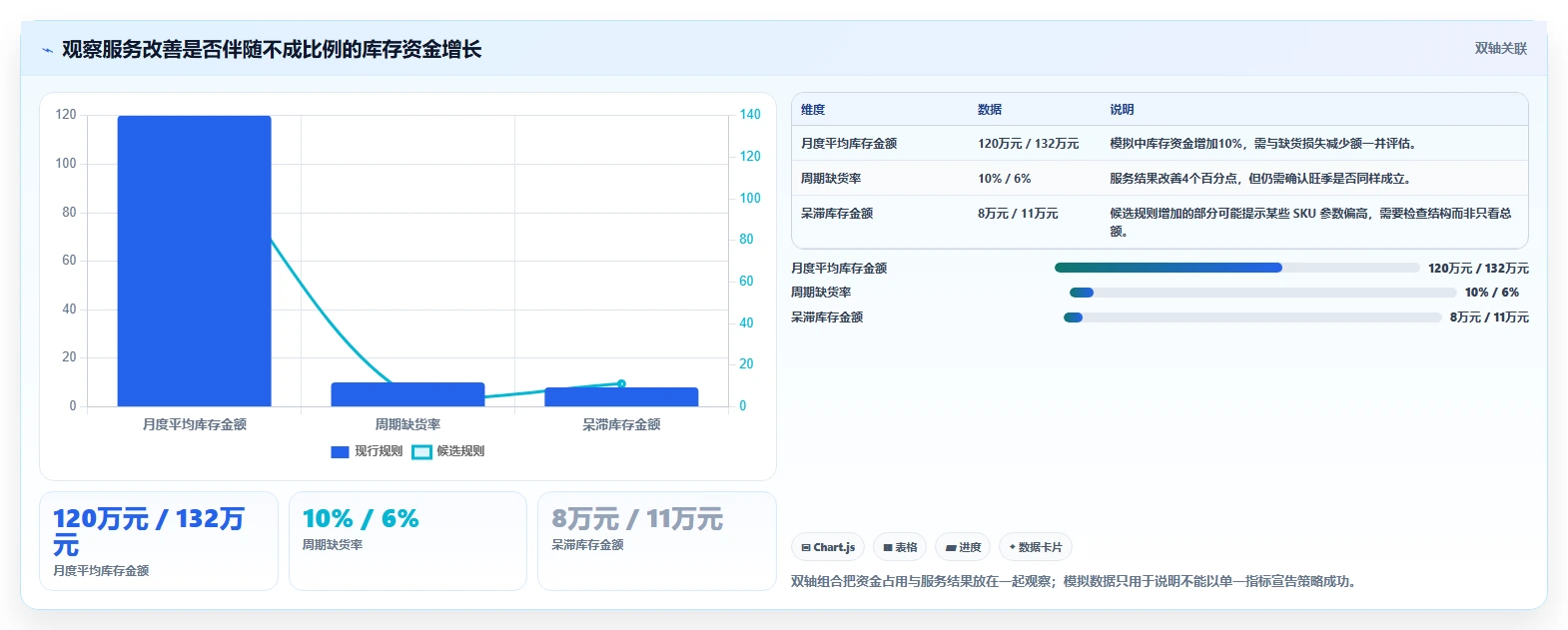Screen dimensions: 1568x630
Task: Click the 现行规则 blue legend swatch
Action: click(340, 452)
